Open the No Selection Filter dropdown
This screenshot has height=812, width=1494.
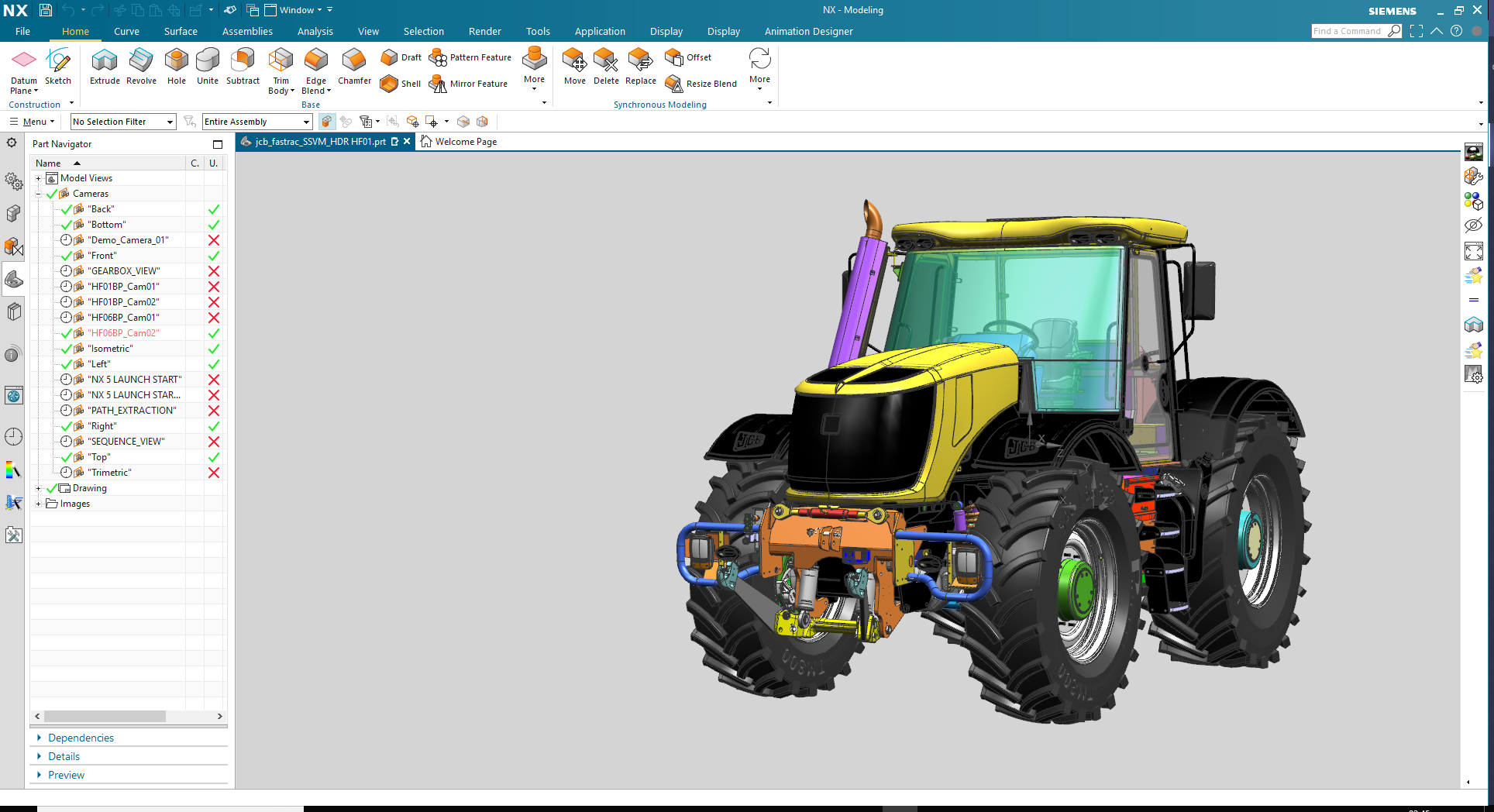tap(122, 122)
